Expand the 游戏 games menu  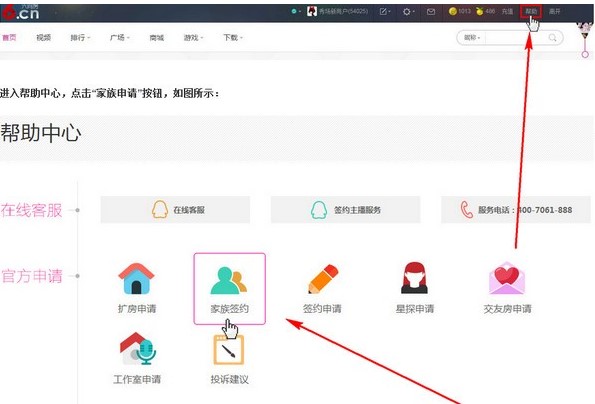(x=194, y=37)
